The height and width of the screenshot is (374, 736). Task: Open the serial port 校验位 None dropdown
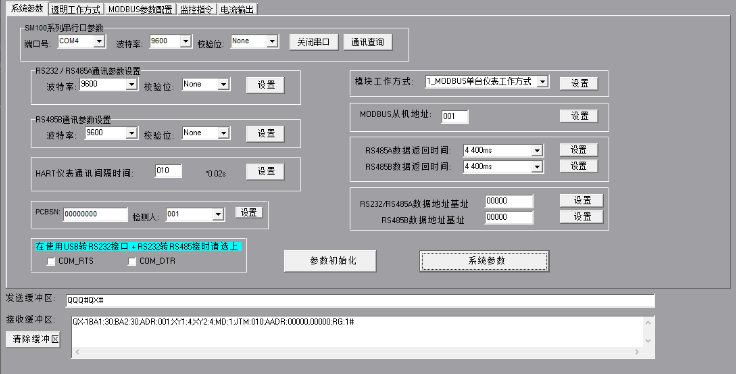272,41
